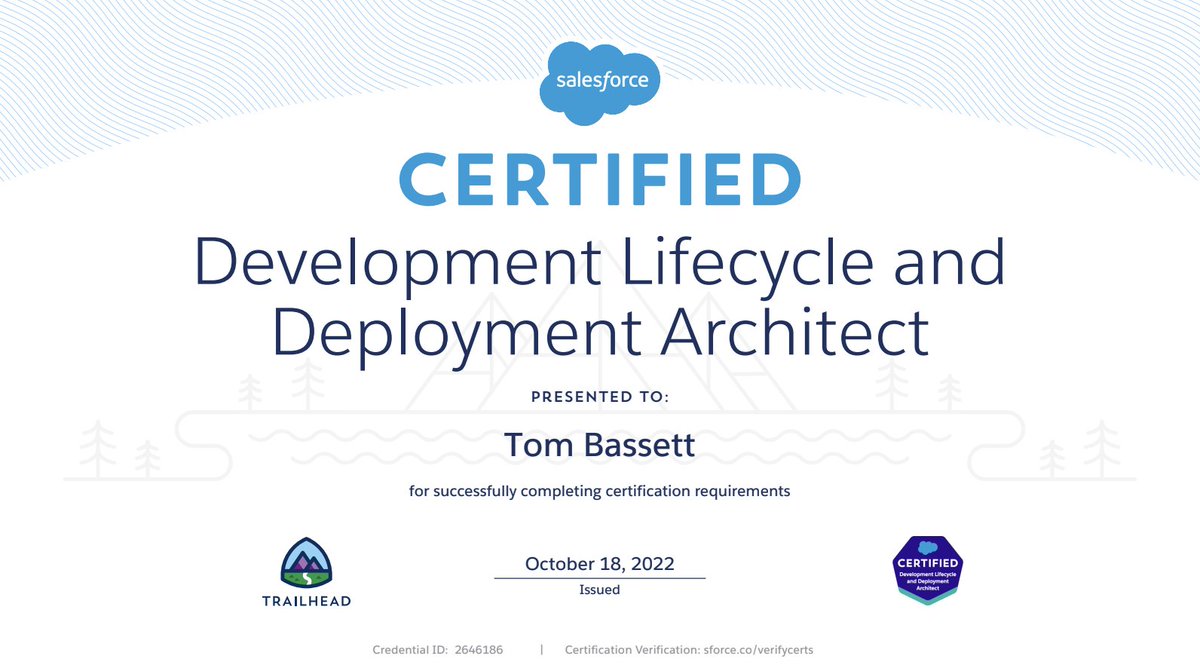Screen dimensions: 1200x665
Task: Select the name Tom Bassett
Action: 598,445
